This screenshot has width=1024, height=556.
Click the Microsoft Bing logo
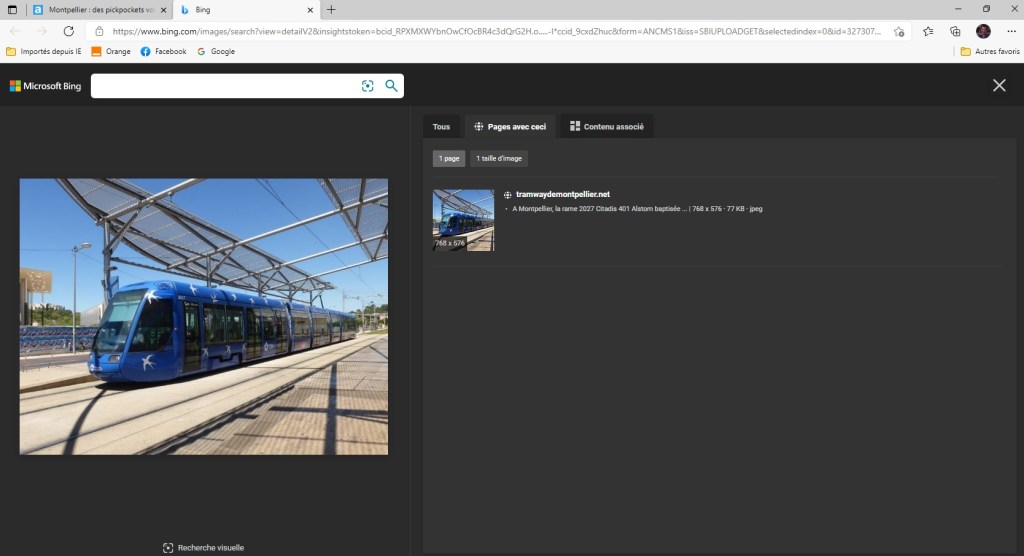[45, 86]
